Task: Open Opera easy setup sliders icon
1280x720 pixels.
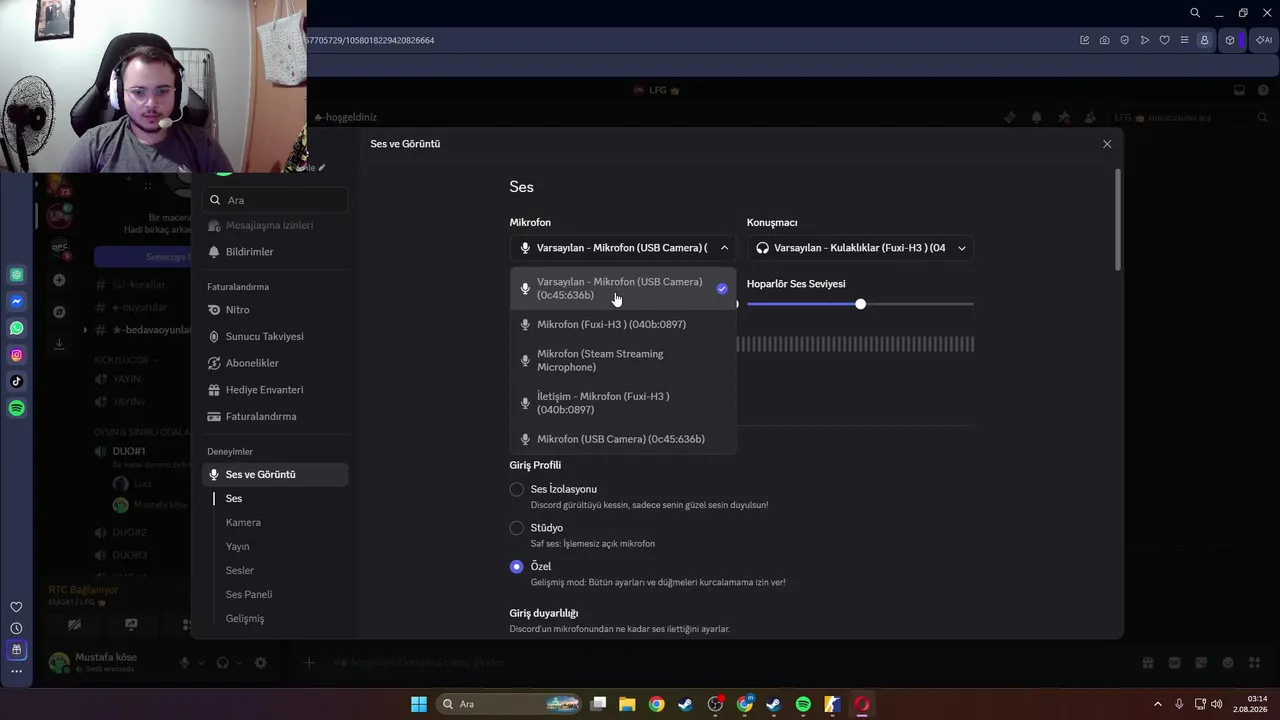Action: pyautogui.click(x=1184, y=40)
